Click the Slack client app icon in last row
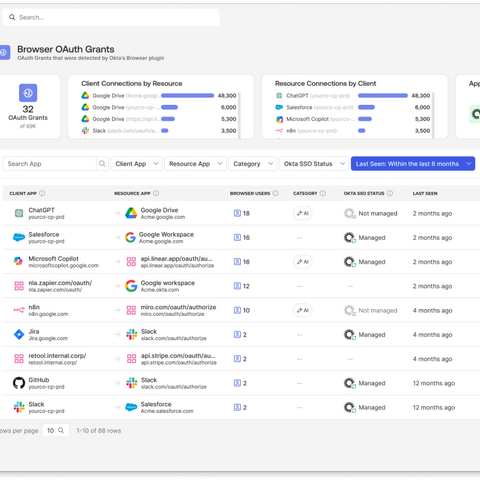 [19, 407]
